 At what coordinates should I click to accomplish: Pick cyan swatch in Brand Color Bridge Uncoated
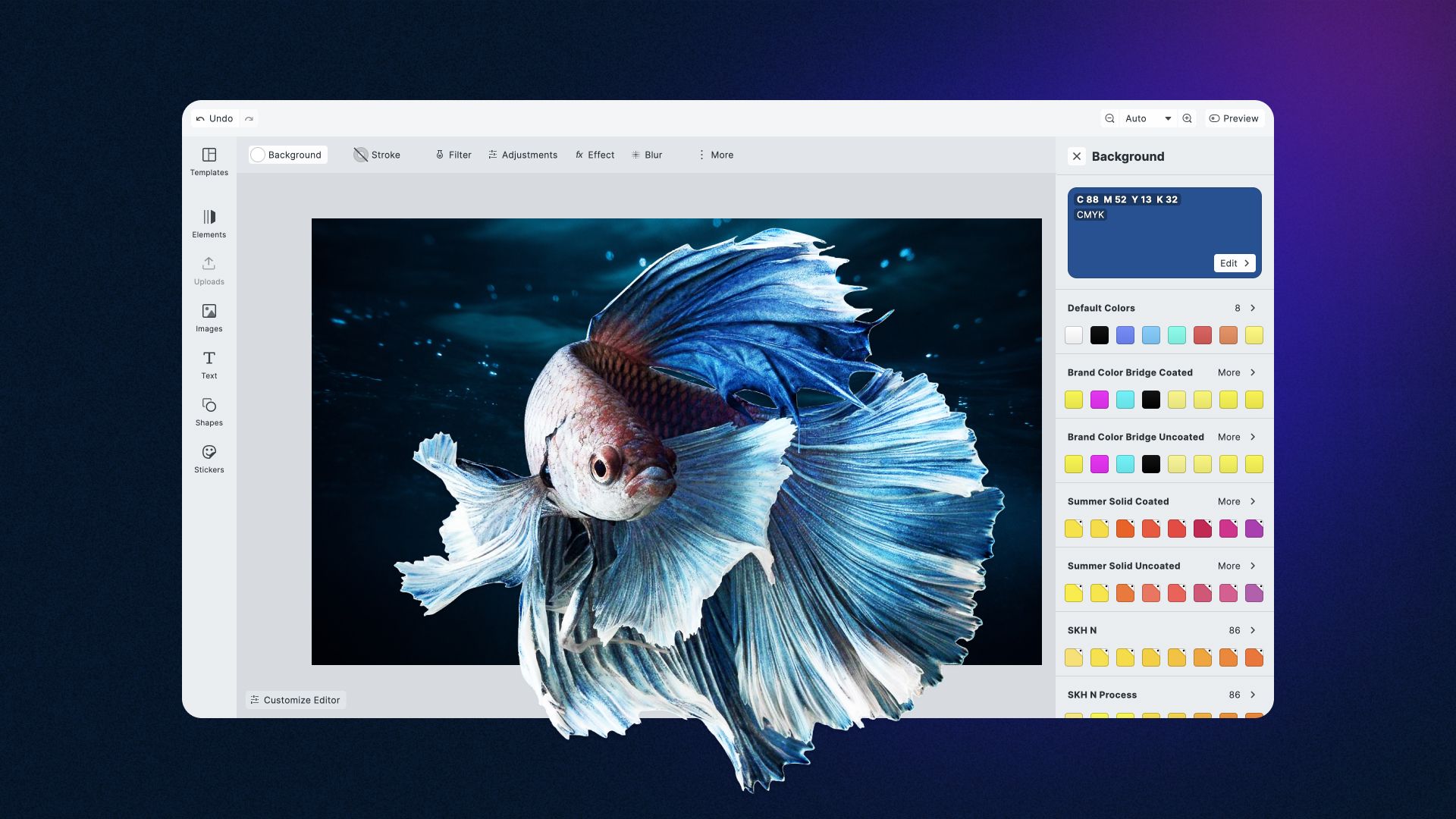1125,464
